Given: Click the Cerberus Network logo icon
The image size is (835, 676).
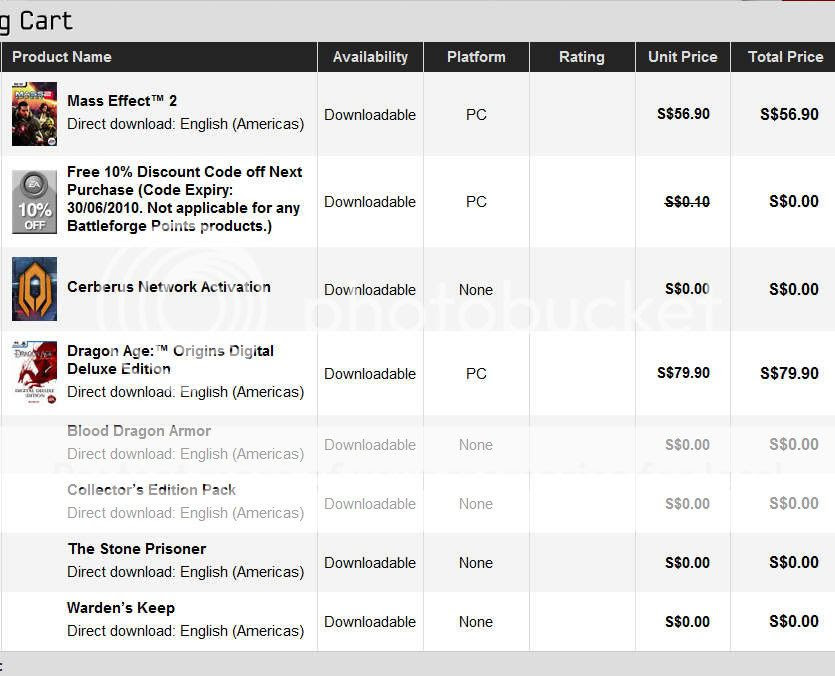Looking at the screenshot, I should tap(34, 289).
